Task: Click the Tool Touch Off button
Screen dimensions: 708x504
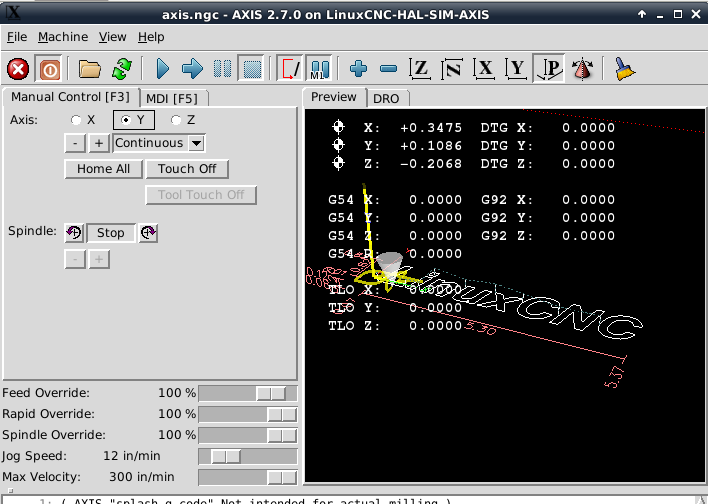Action: coord(201,195)
